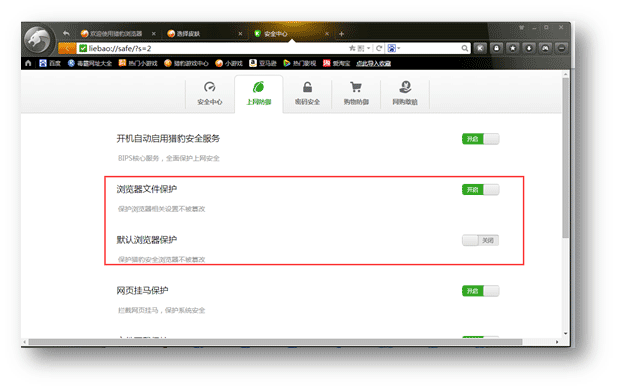Click the vertical scrollbar thumb

[x=565, y=158]
